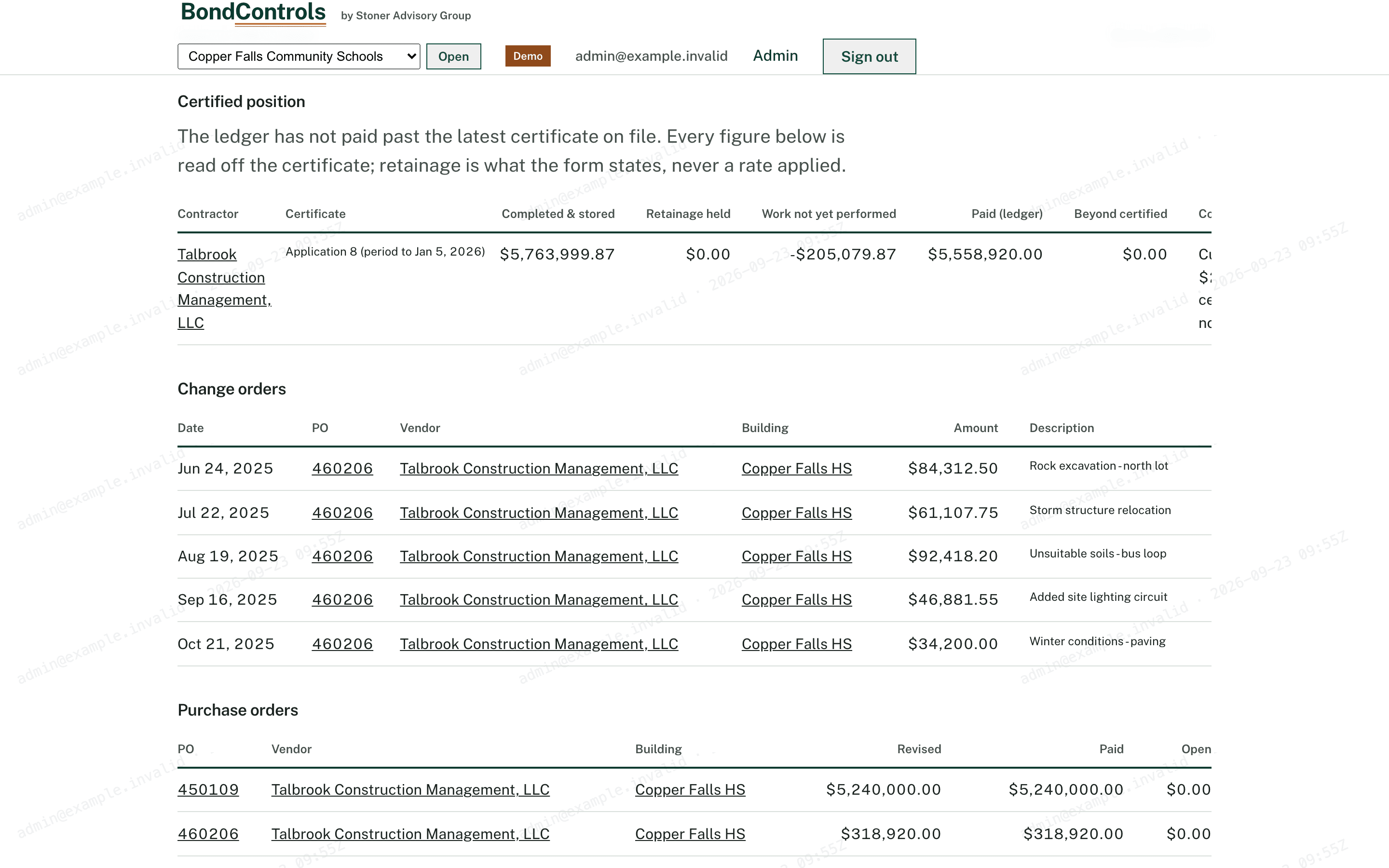Open Copper Falls HS link in Oct 21, 2025 row
Image resolution: width=1389 pixels, height=868 pixels.
pyautogui.click(x=797, y=644)
